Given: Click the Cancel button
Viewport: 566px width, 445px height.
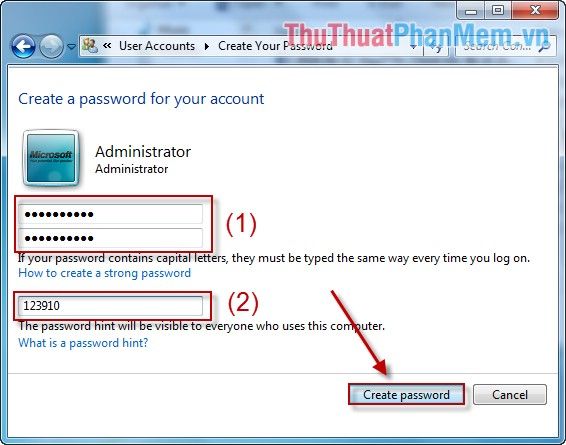Looking at the screenshot, I should (x=510, y=394).
